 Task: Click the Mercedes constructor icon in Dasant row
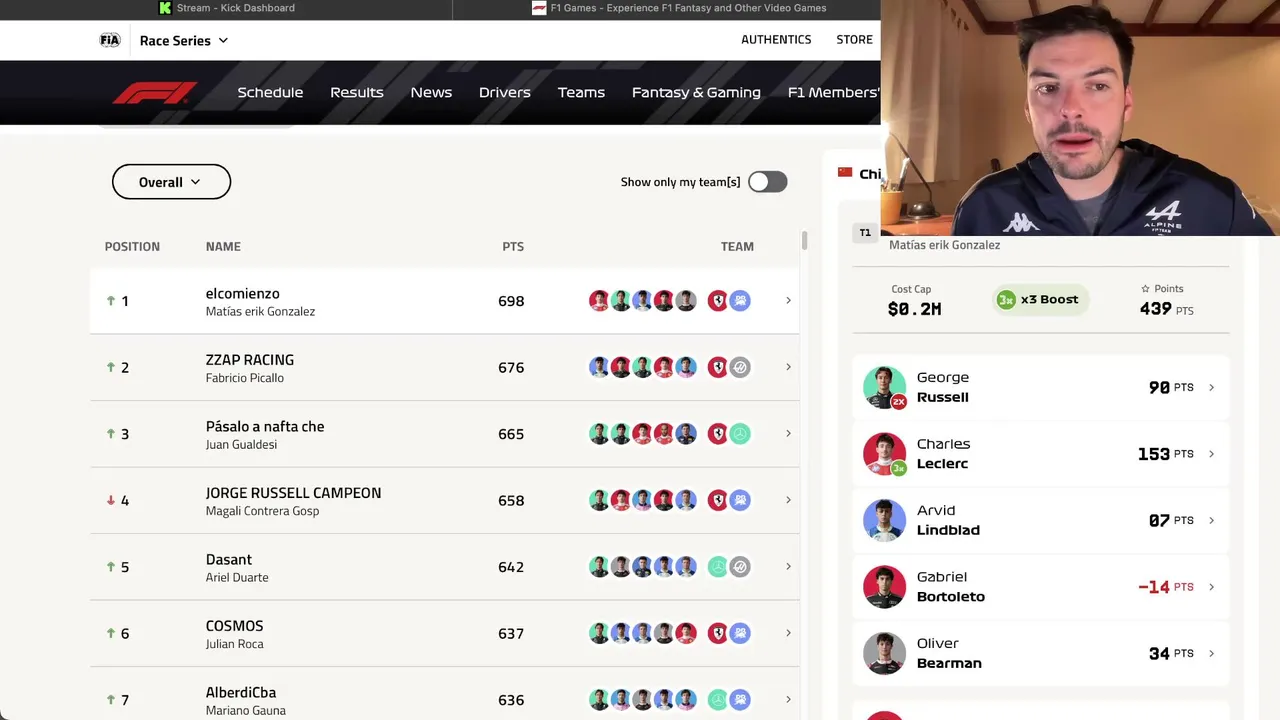click(718, 567)
